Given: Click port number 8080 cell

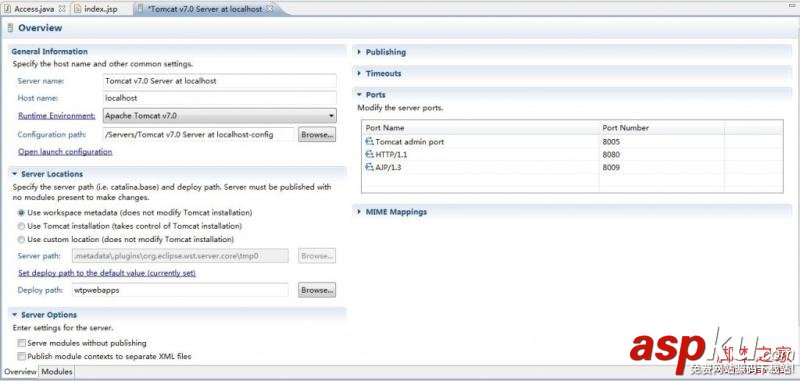Looking at the screenshot, I should point(662,155).
